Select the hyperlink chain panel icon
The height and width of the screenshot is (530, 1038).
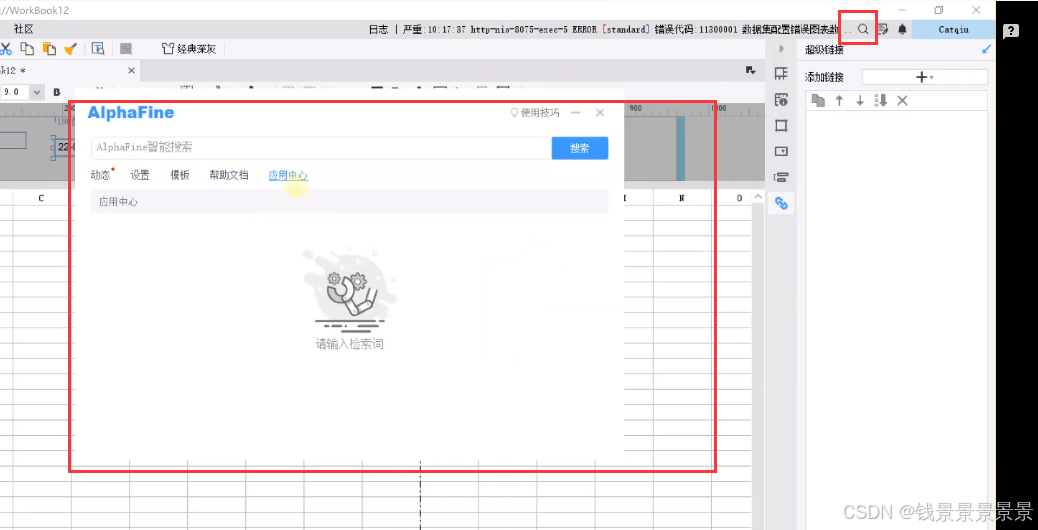[x=781, y=203]
